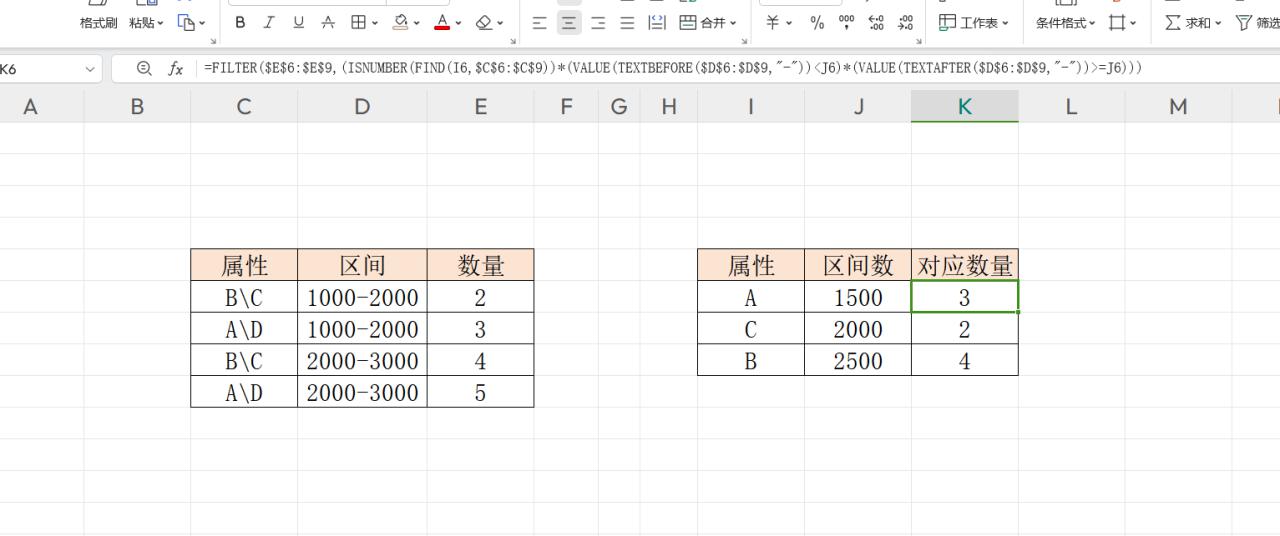The image size is (1280, 536).
Task: Select the 对应数量 header cell
Action: pos(964,265)
